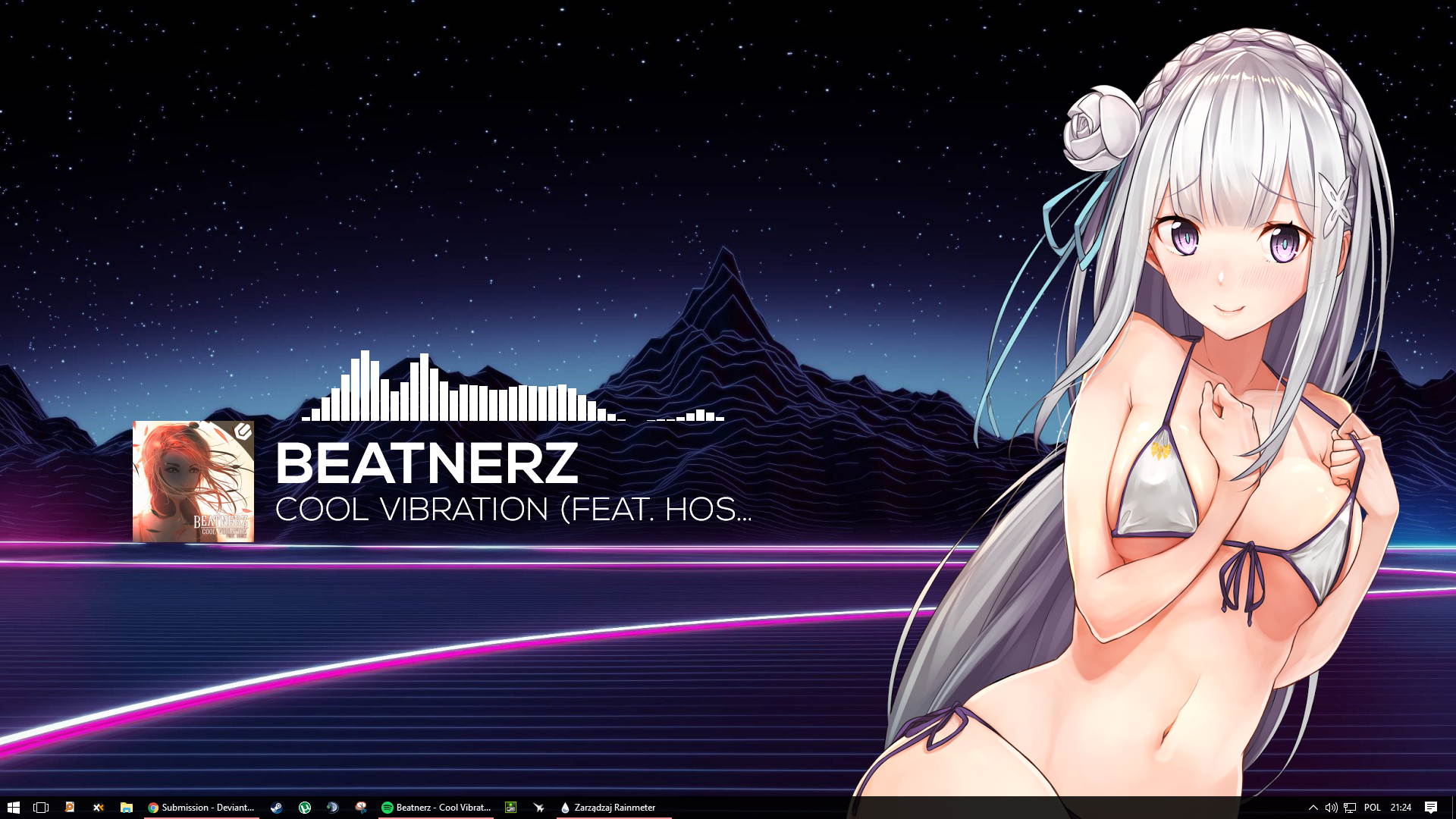Viewport: 1456px width, 819px height.
Task: Open Task View on the taskbar
Action: 41,808
